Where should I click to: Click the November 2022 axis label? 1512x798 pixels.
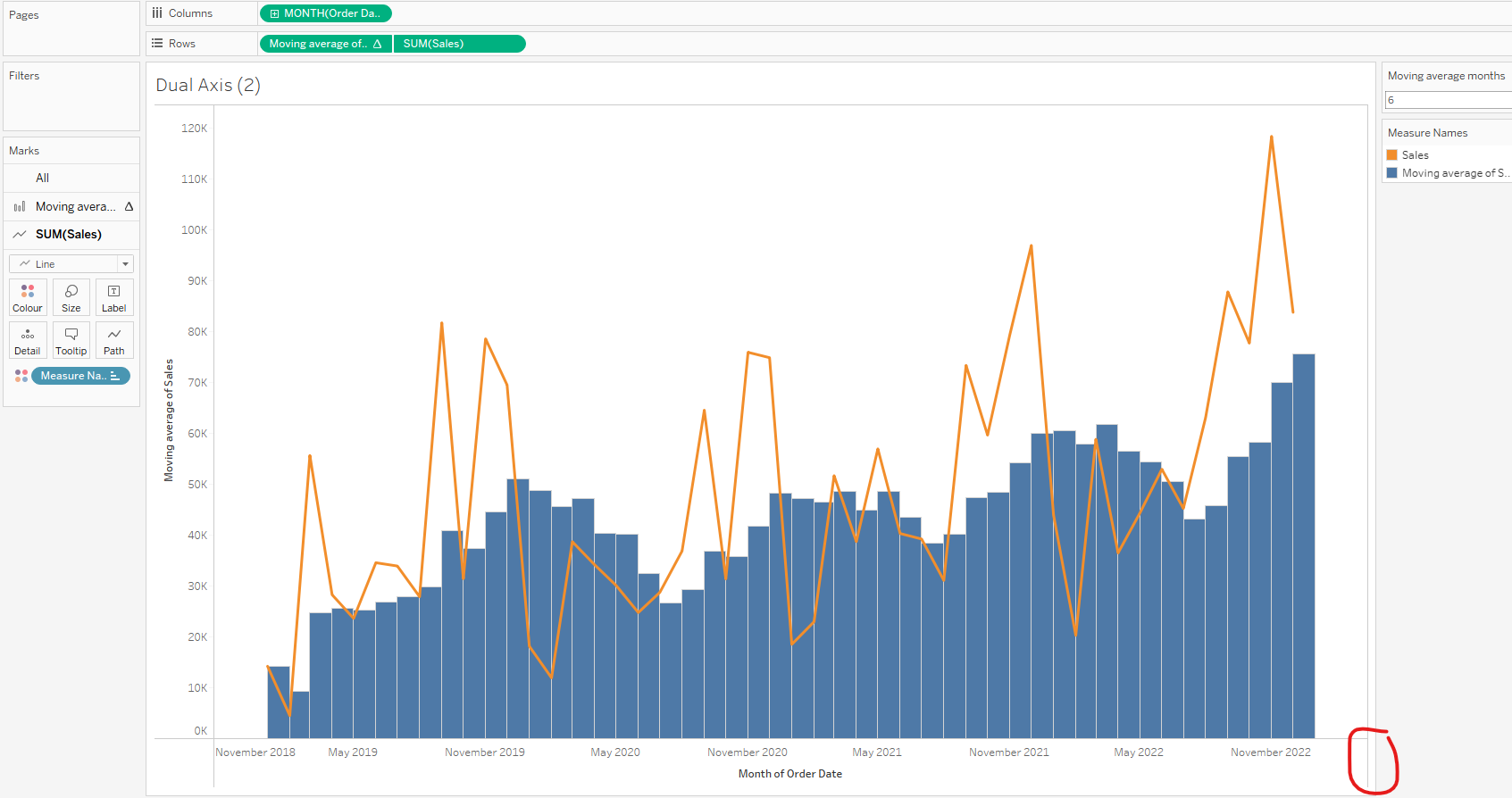point(1271,752)
